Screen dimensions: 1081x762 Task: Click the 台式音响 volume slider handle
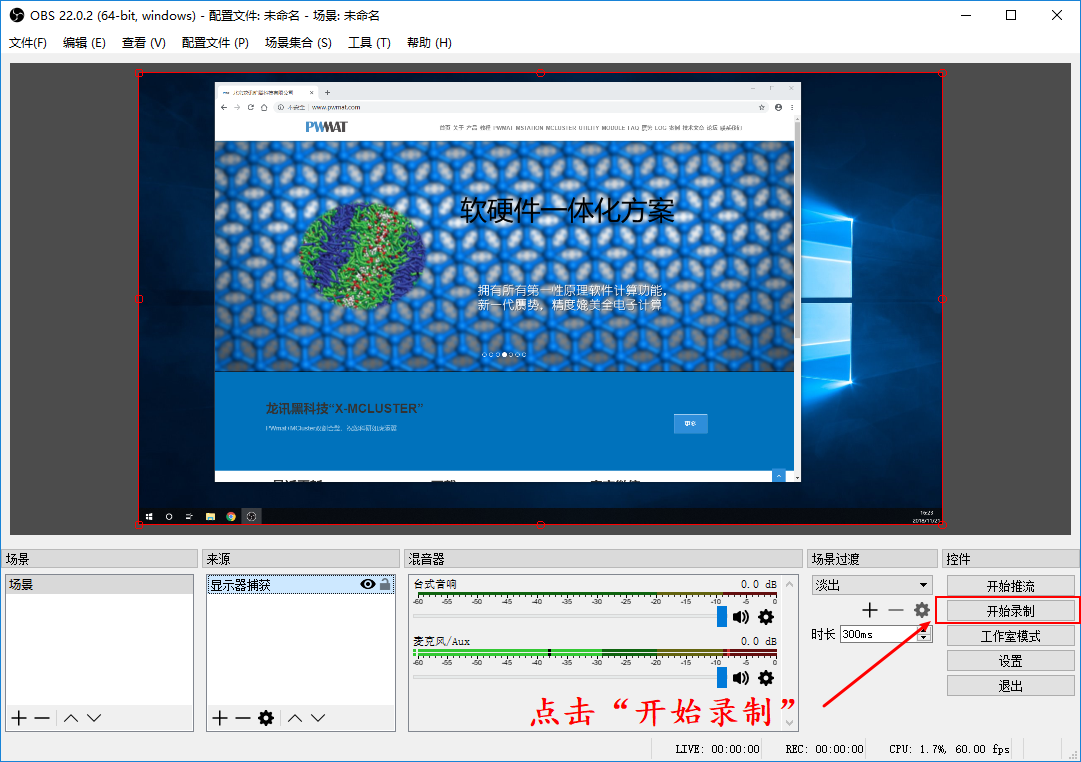pos(722,616)
